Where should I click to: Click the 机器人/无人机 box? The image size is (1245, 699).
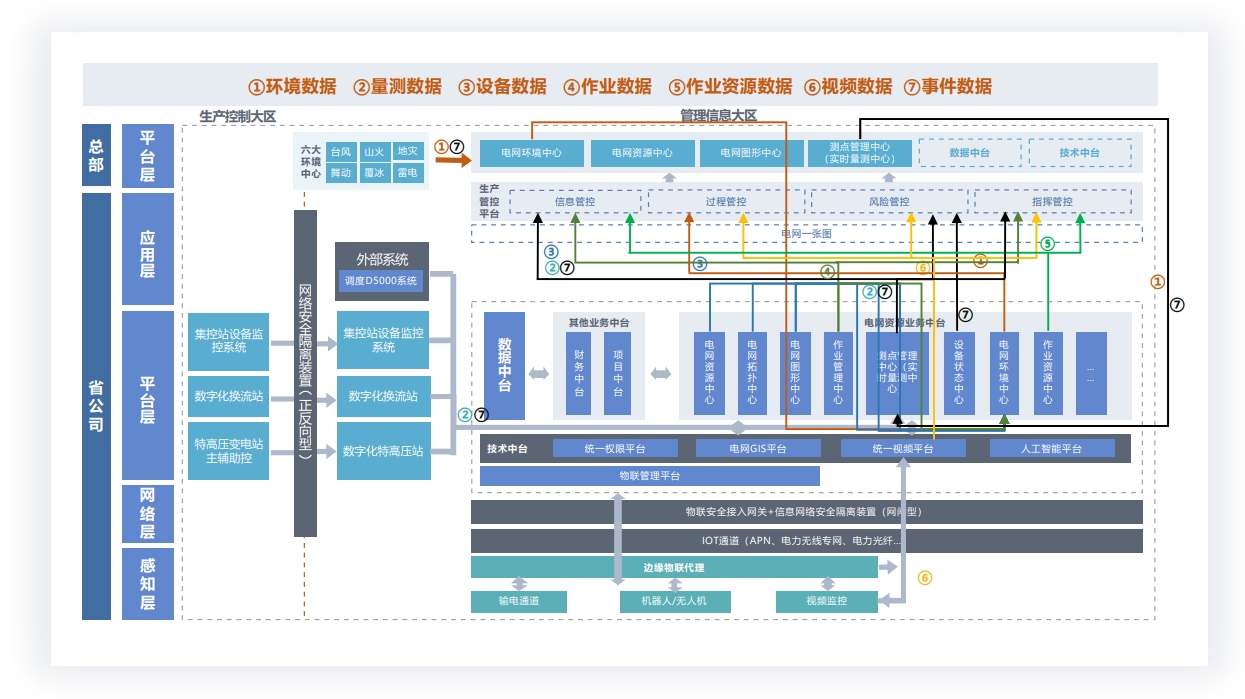tap(675, 601)
